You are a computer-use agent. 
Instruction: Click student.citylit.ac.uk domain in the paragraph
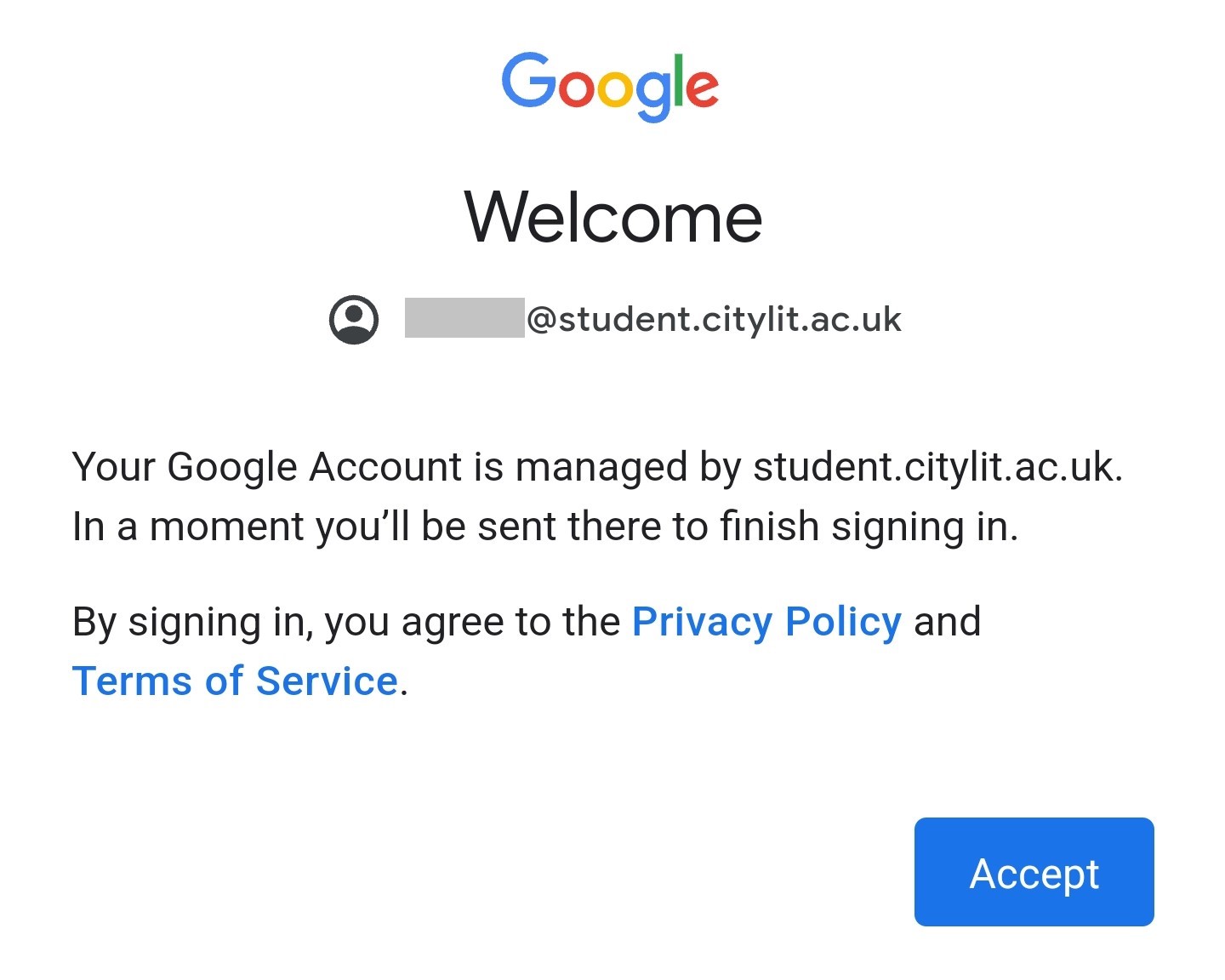tap(938, 467)
